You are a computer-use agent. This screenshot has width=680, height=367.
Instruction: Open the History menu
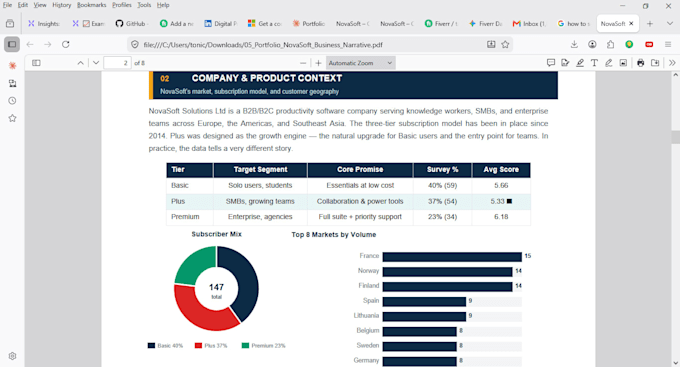[x=62, y=5]
